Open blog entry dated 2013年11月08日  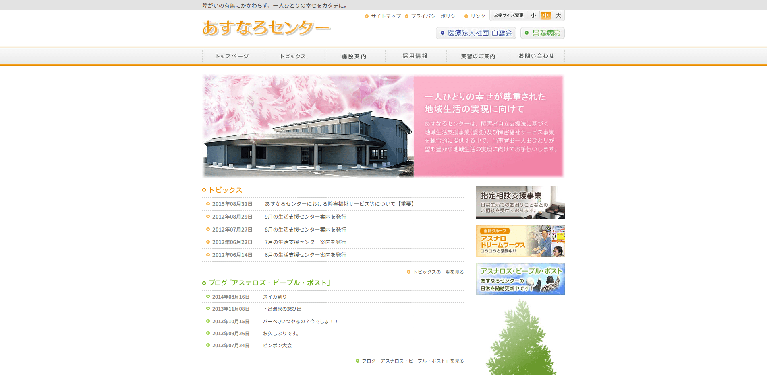(282, 309)
